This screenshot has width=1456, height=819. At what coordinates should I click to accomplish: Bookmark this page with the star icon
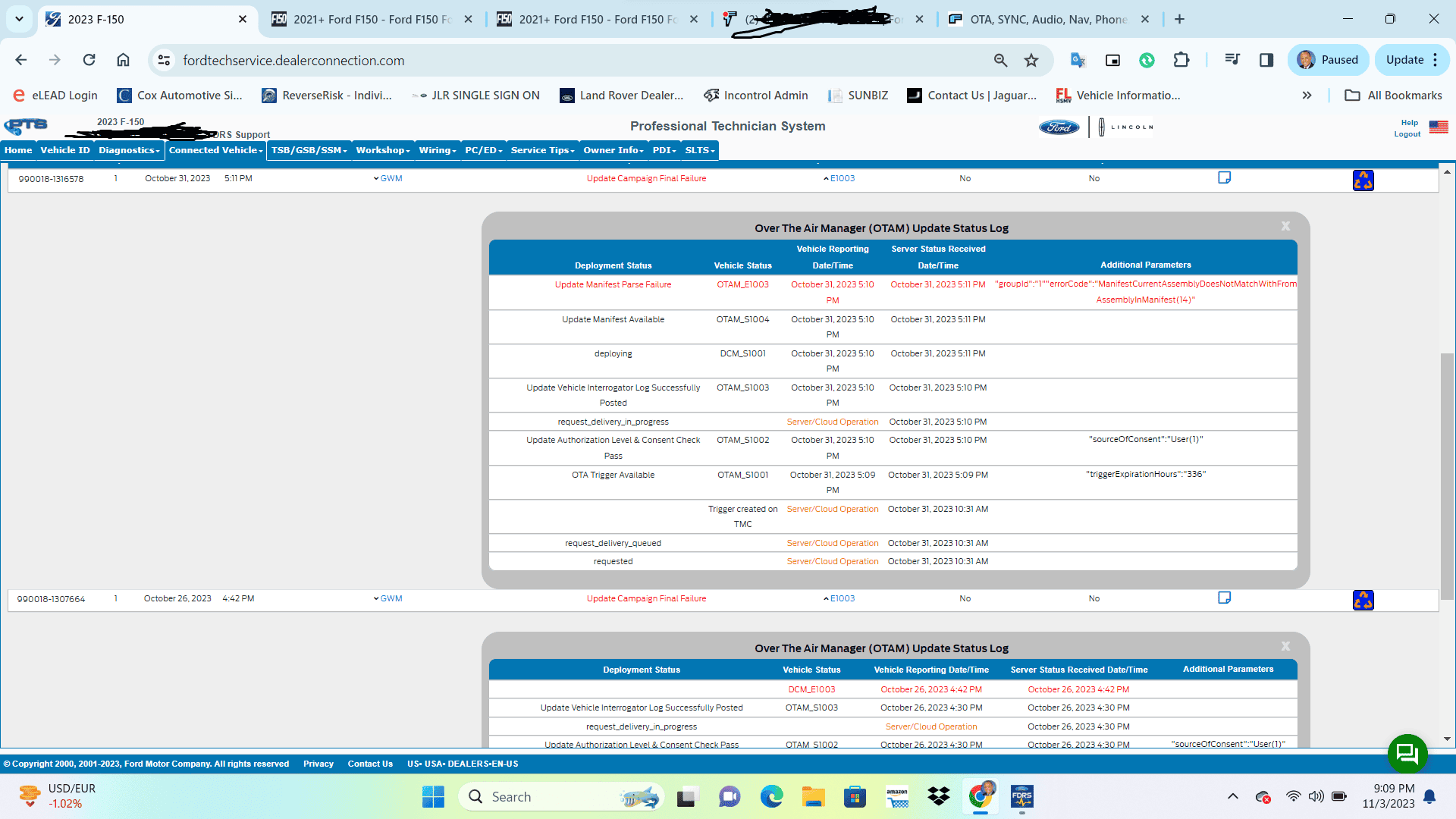click(x=1031, y=60)
